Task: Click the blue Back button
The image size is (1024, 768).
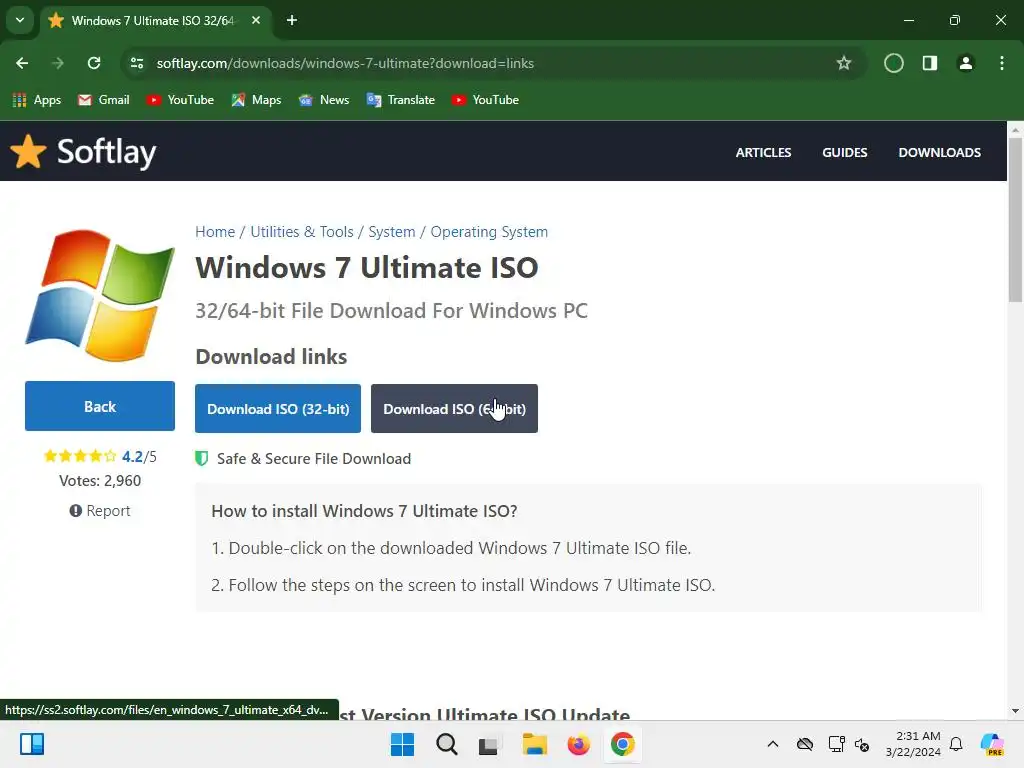Action: (x=100, y=406)
